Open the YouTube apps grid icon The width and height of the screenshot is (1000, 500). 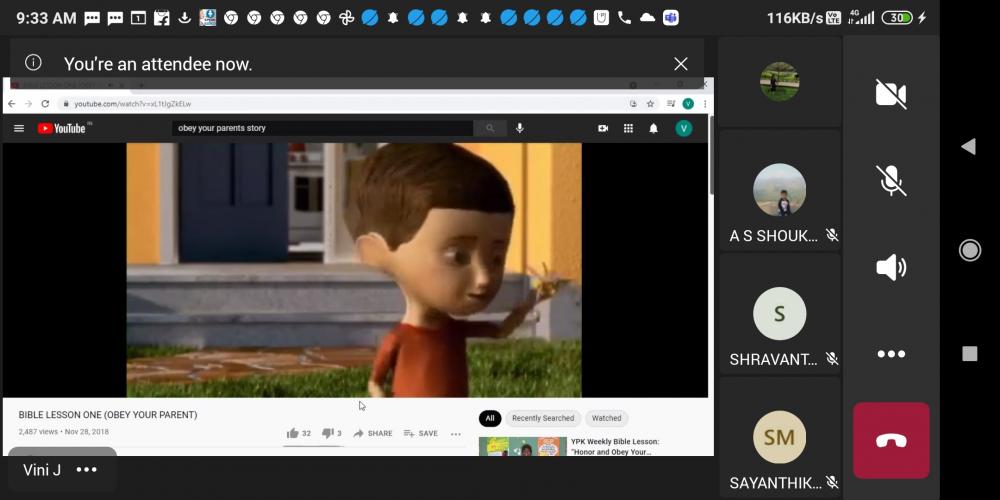point(628,128)
